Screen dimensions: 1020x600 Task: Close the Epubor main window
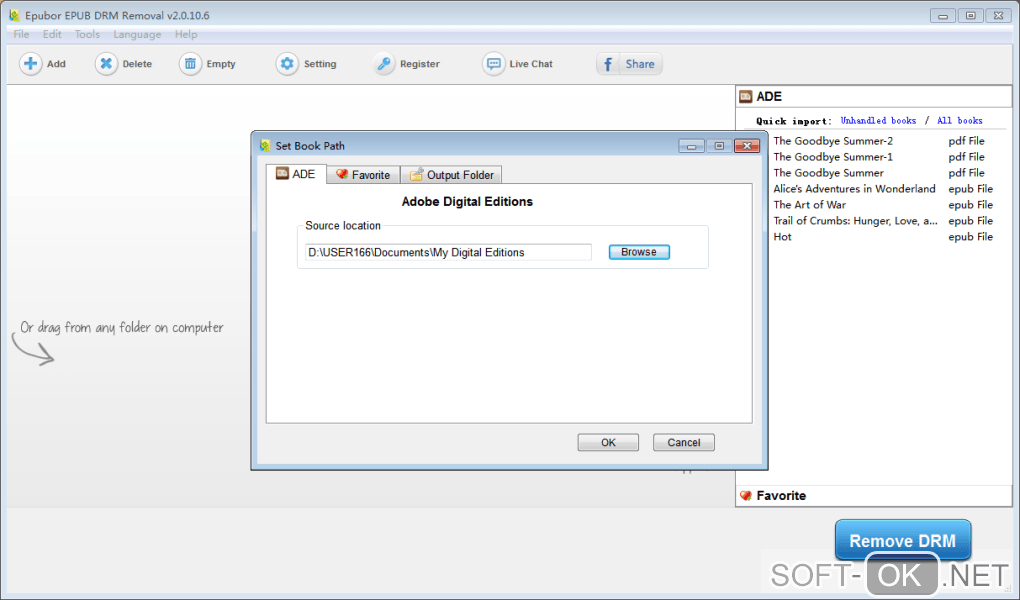(999, 16)
